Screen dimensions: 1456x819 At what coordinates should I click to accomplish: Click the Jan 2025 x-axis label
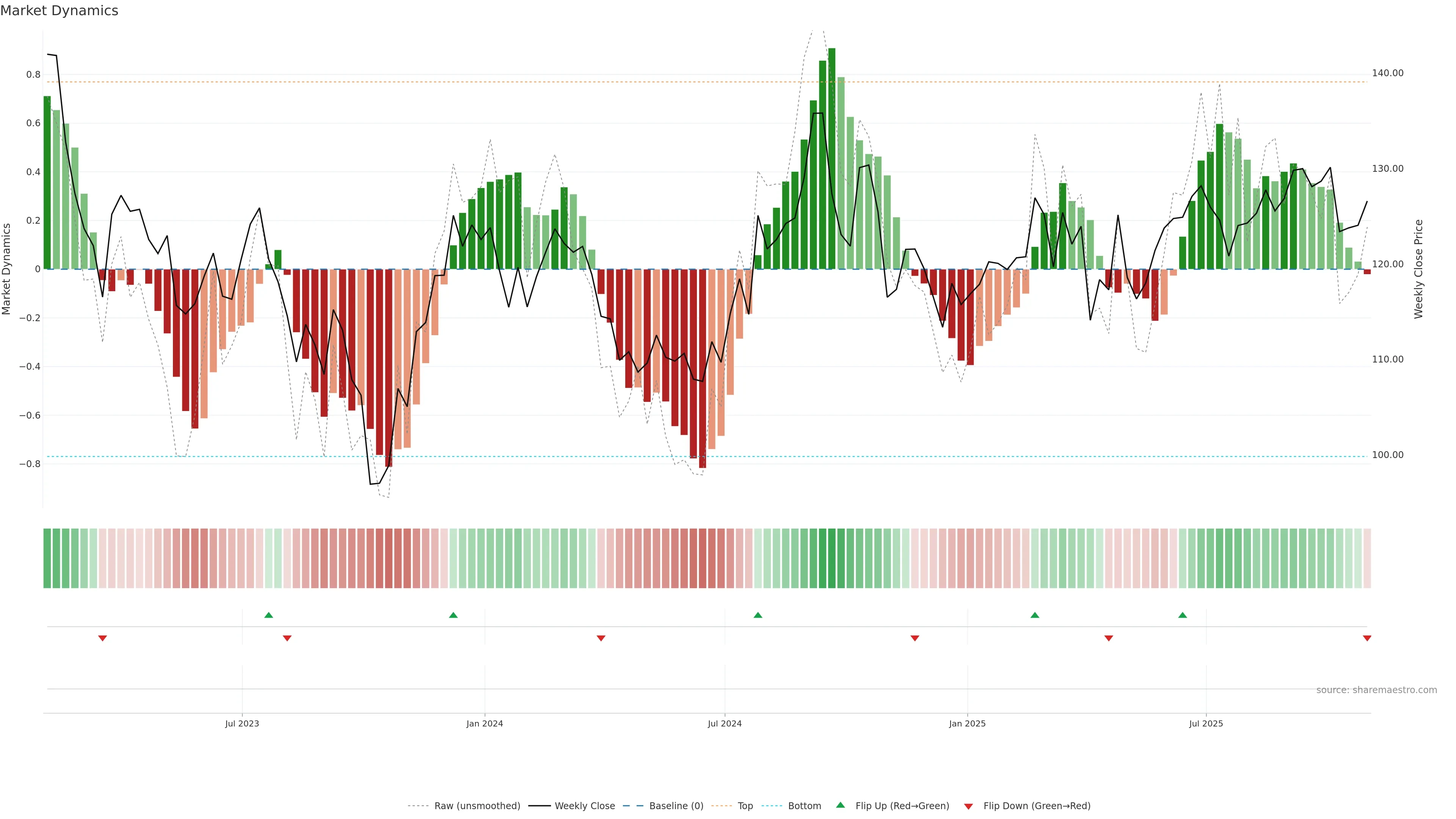pos(967,723)
